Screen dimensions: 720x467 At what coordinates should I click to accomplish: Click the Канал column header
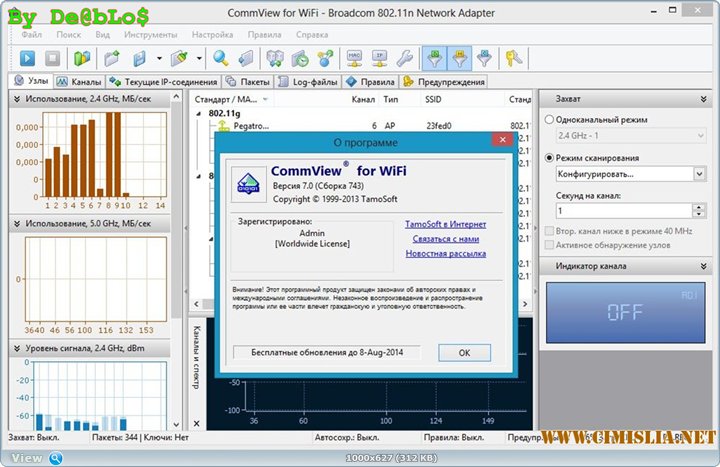(363, 99)
